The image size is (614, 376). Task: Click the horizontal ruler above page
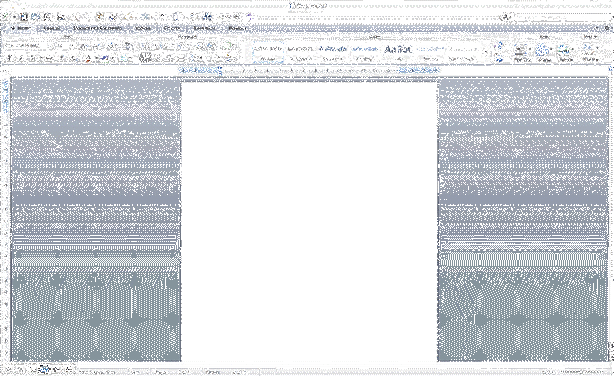tap(309, 70)
